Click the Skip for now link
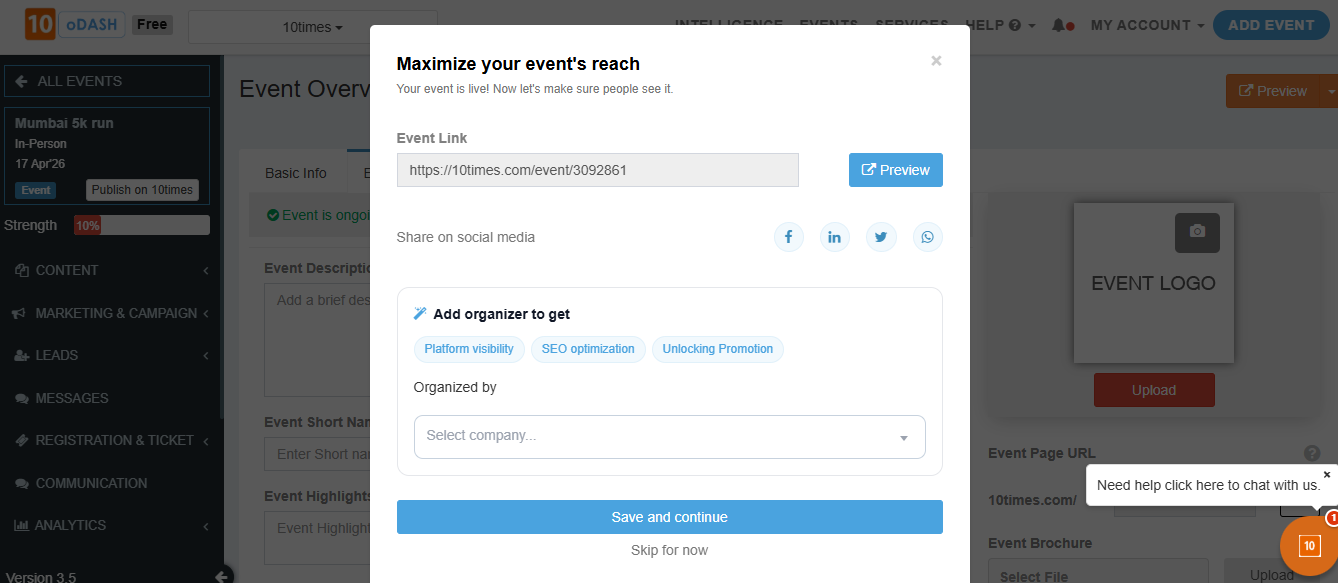Image resolution: width=1338 pixels, height=583 pixels. coord(669,550)
